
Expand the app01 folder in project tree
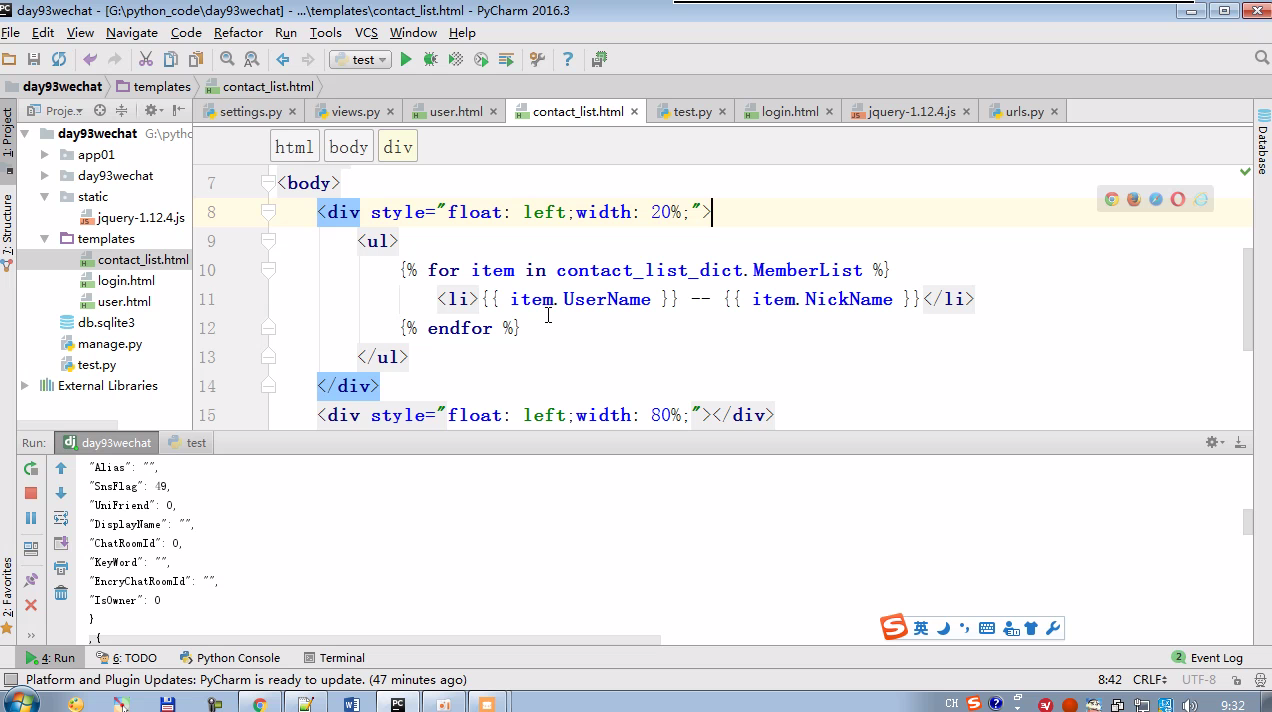[45, 155]
